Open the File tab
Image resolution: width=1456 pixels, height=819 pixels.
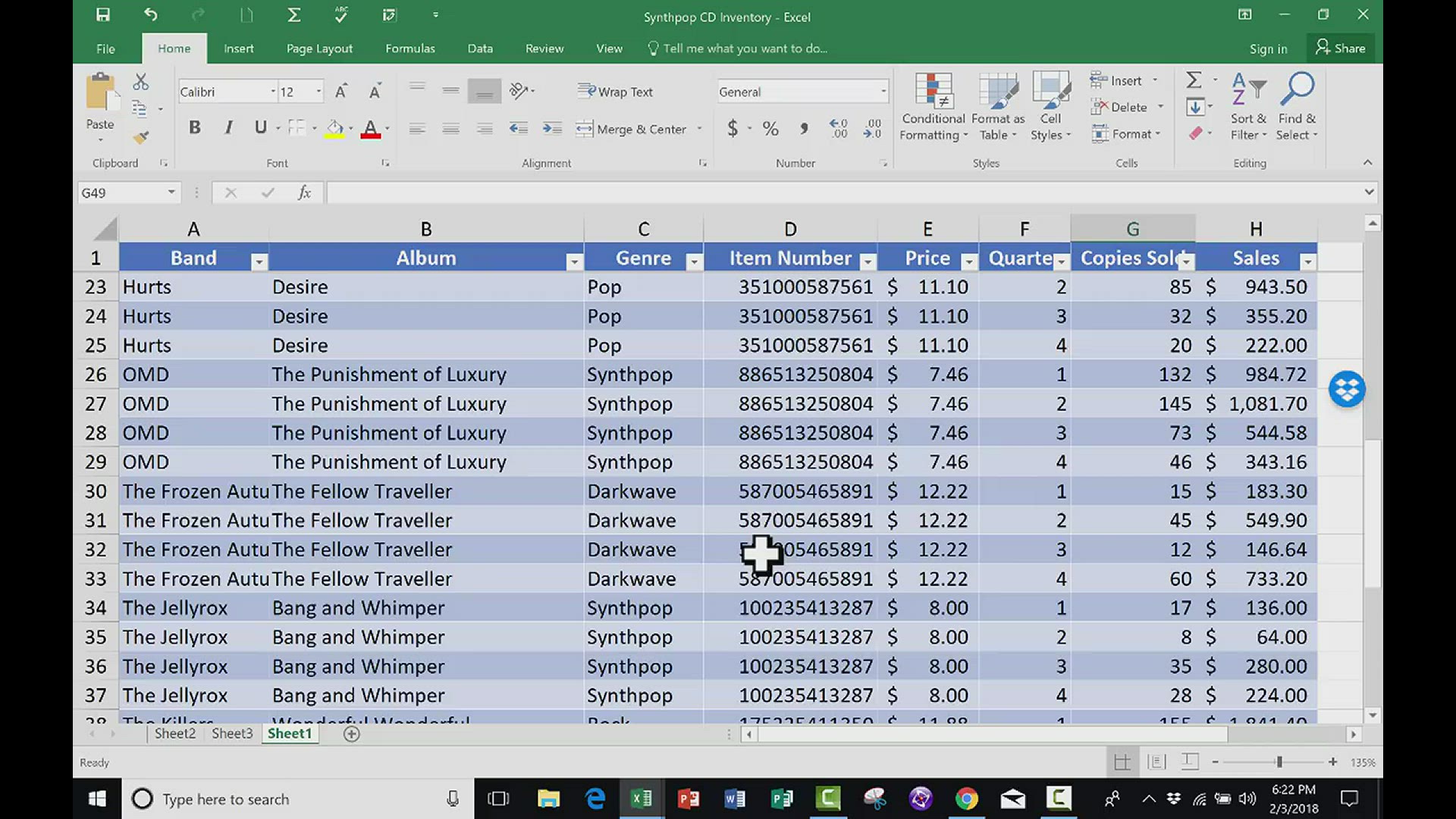[x=105, y=49]
